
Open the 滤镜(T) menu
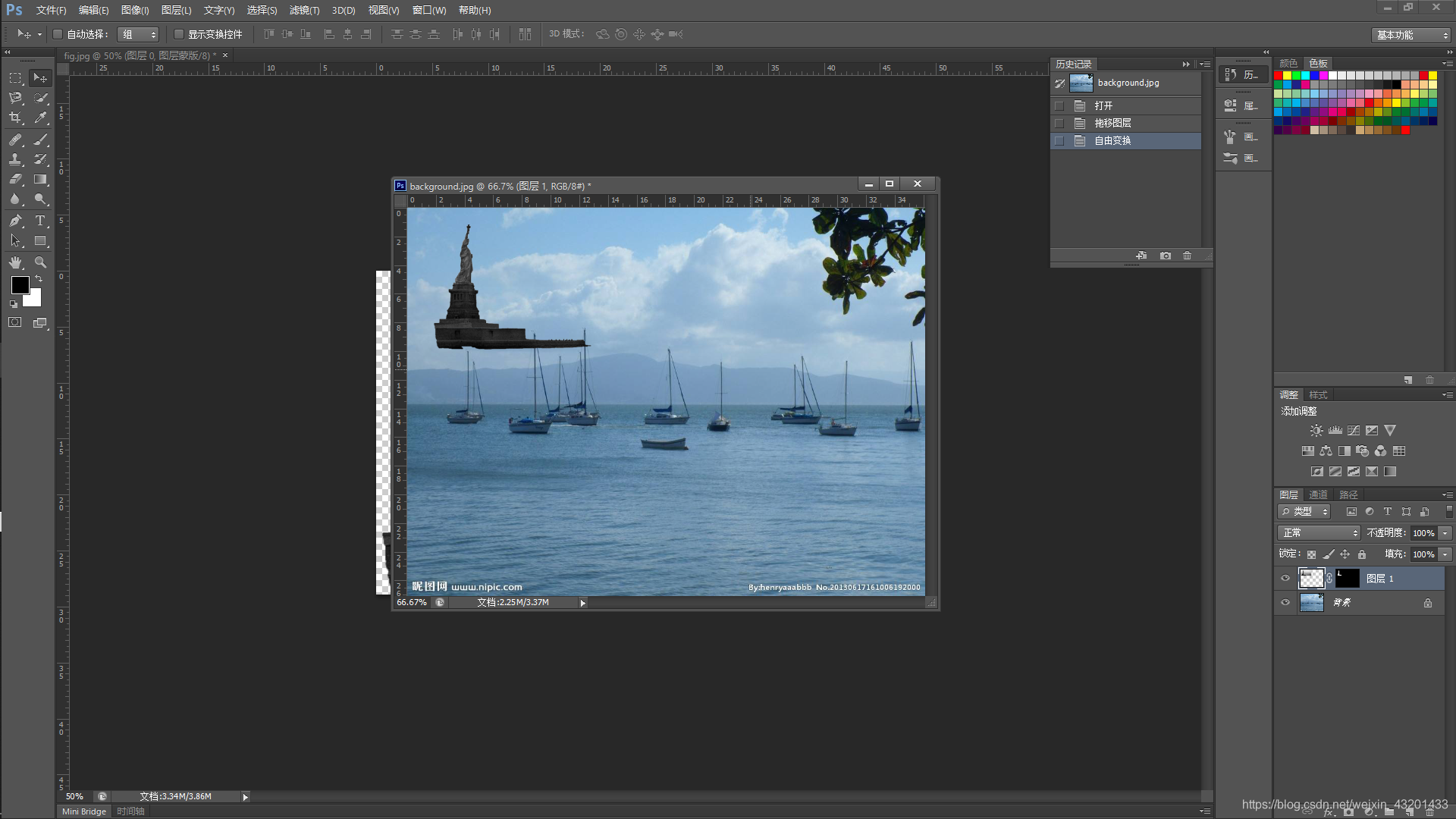303,10
